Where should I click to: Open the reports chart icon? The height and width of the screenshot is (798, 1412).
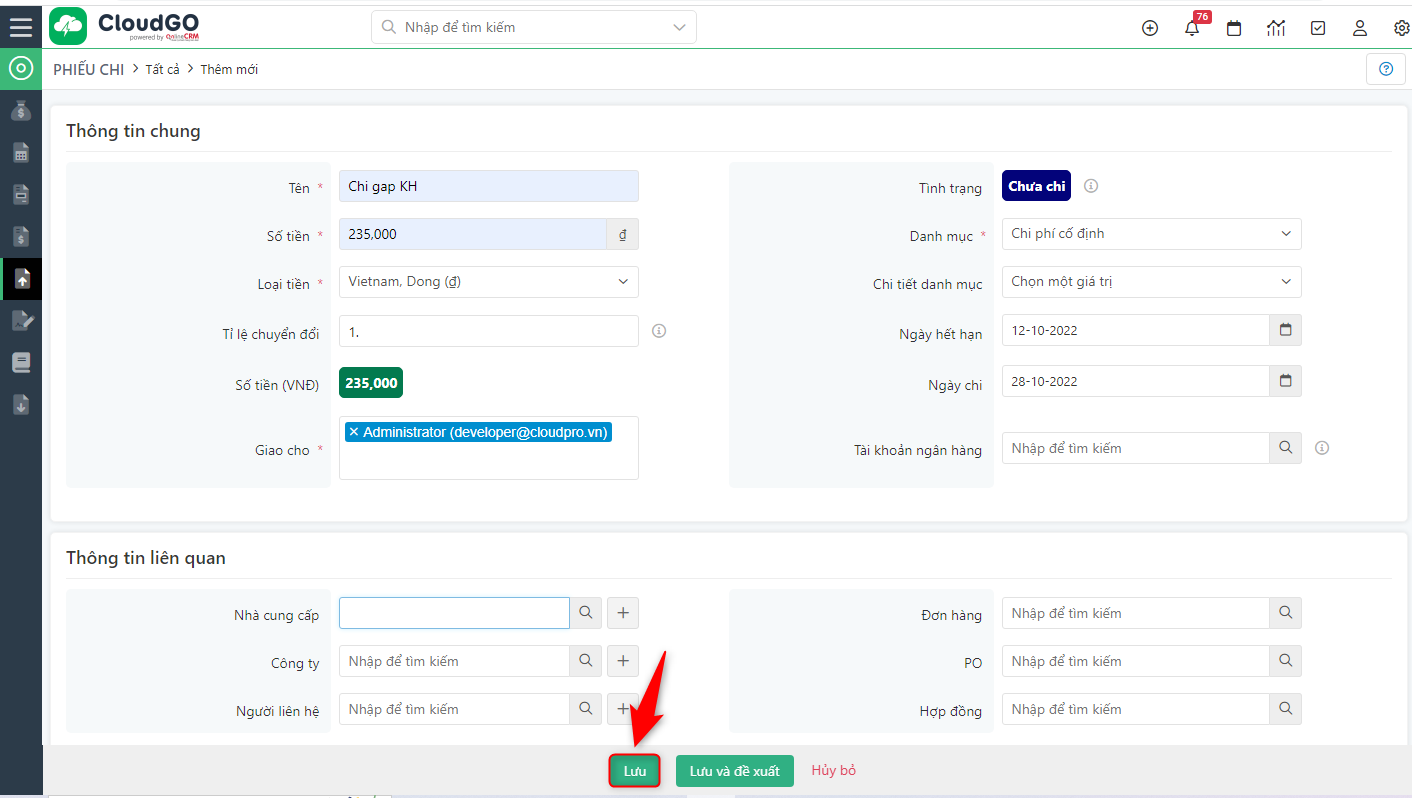pyautogui.click(x=1275, y=28)
